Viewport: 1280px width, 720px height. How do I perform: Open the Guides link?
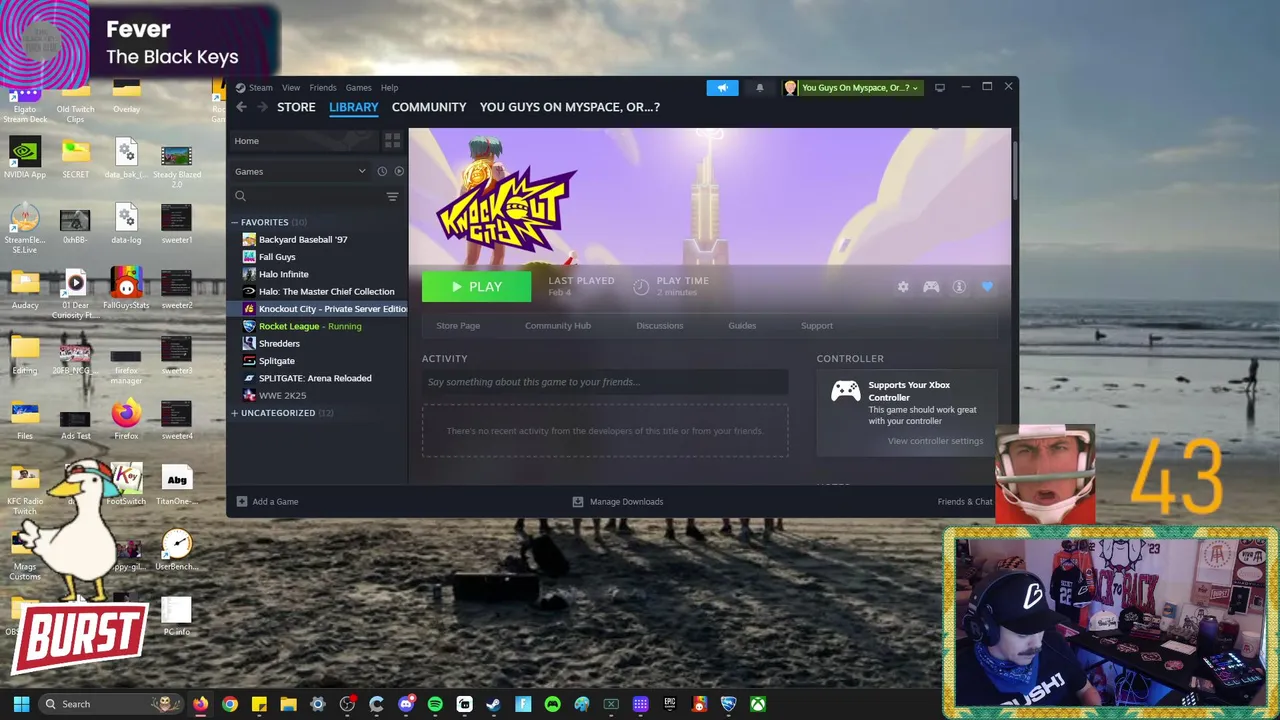pyautogui.click(x=742, y=326)
